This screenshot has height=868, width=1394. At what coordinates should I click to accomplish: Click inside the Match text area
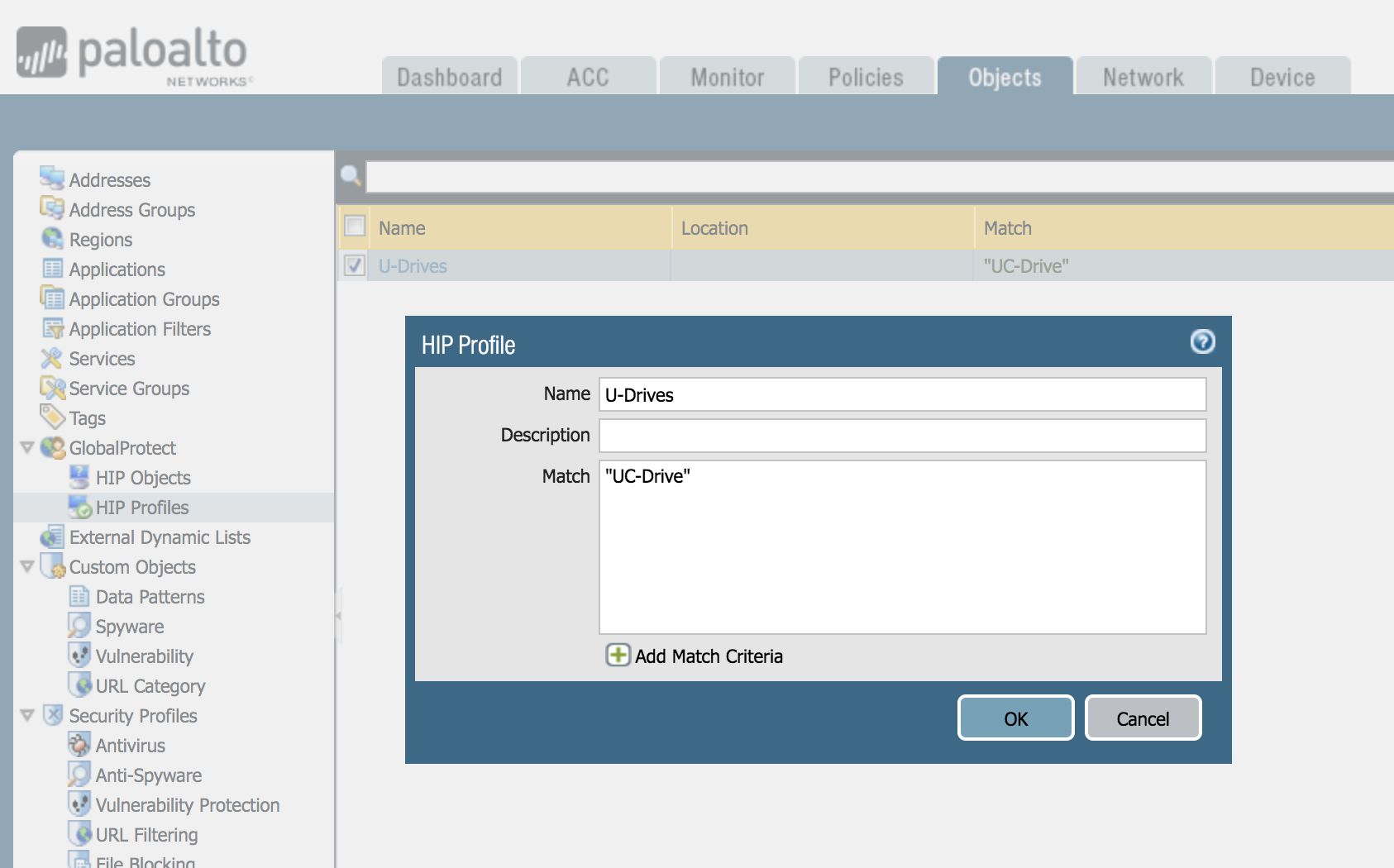pos(903,547)
